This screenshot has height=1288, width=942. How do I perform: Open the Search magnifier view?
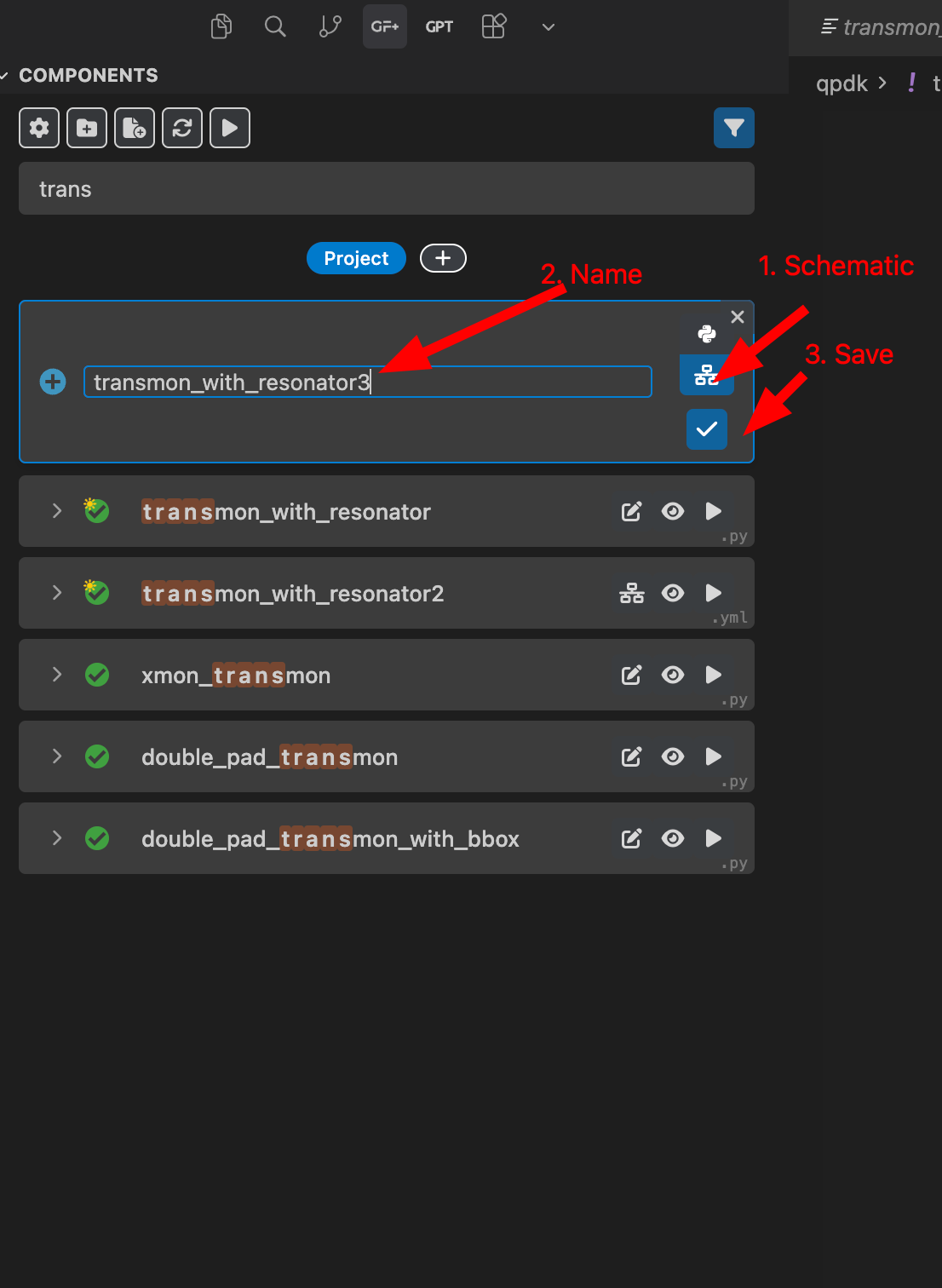(x=275, y=26)
